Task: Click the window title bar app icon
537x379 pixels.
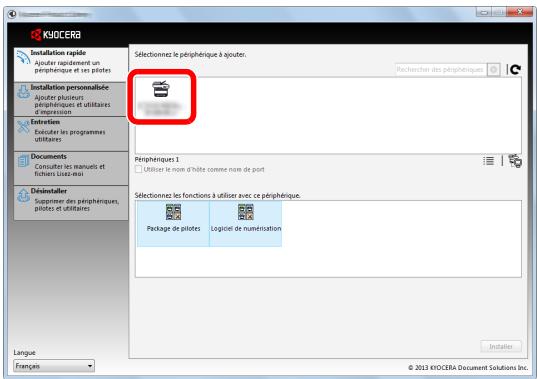Action: (x=12, y=14)
